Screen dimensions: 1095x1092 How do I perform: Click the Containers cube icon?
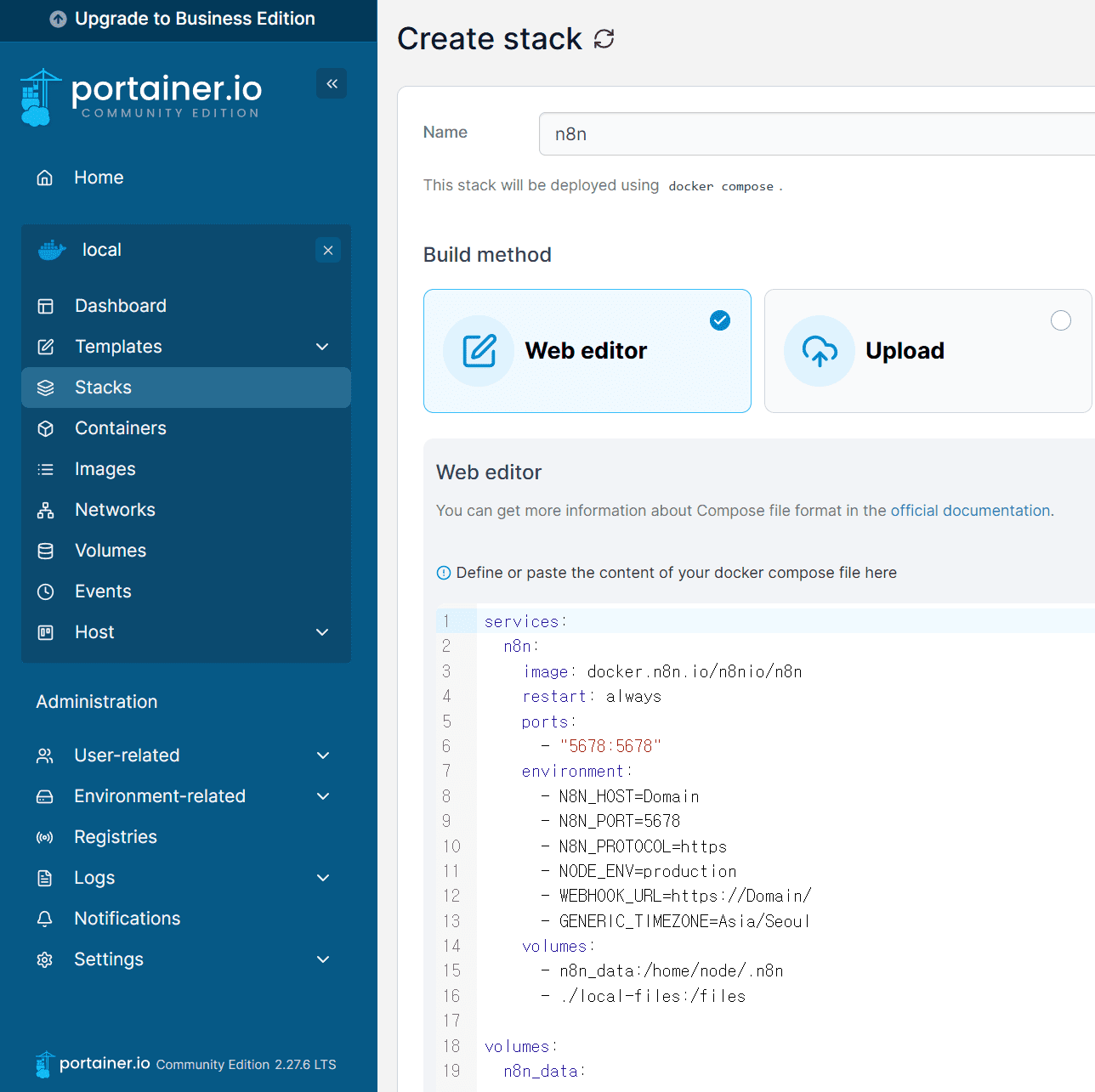coord(46,428)
